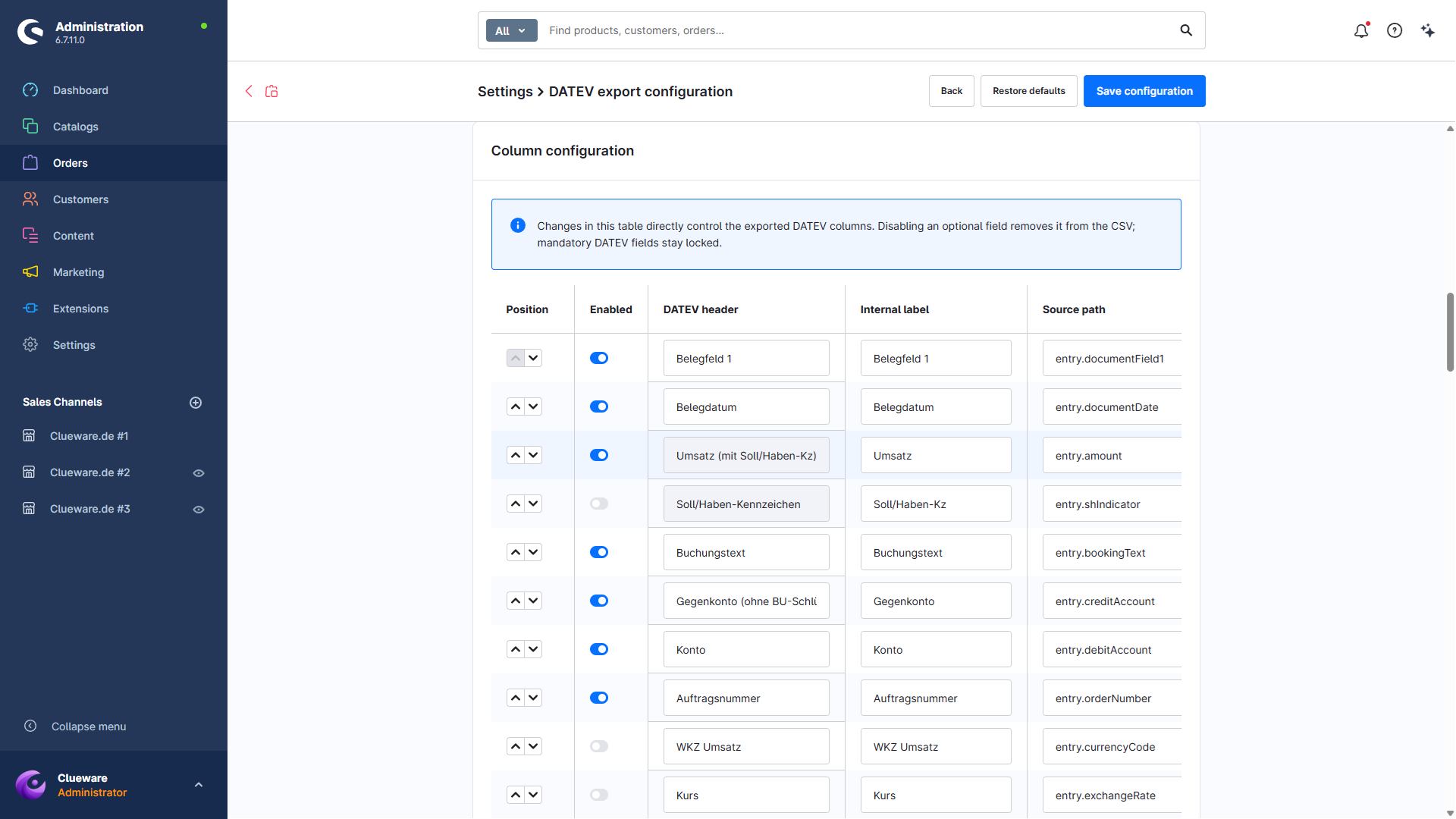The image size is (1456, 819).
Task: Open Customers in the sidebar menu
Action: pyautogui.click(x=114, y=199)
